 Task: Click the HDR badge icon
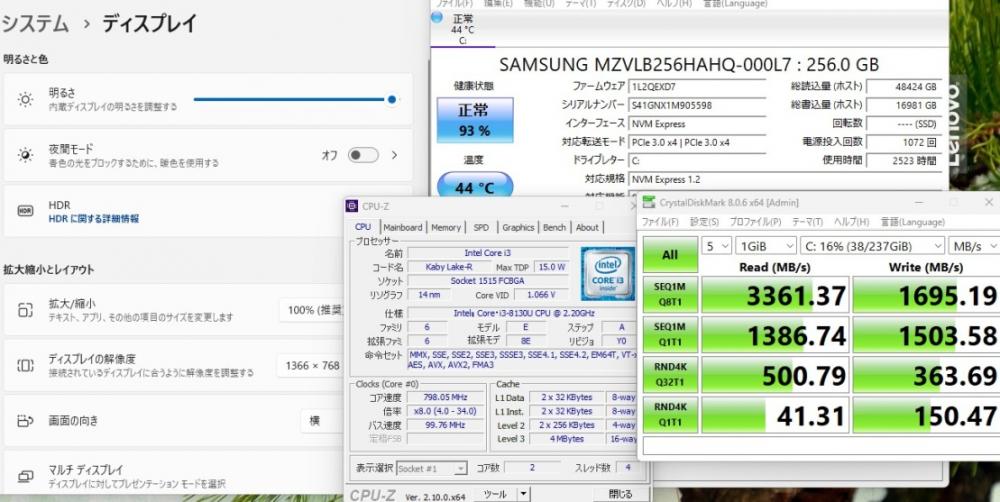[26, 211]
